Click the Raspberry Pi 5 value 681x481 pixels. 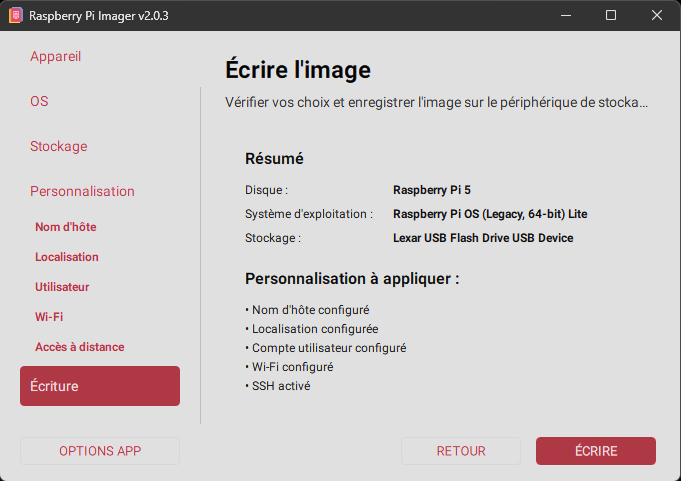pyautogui.click(x=432, y=190)
